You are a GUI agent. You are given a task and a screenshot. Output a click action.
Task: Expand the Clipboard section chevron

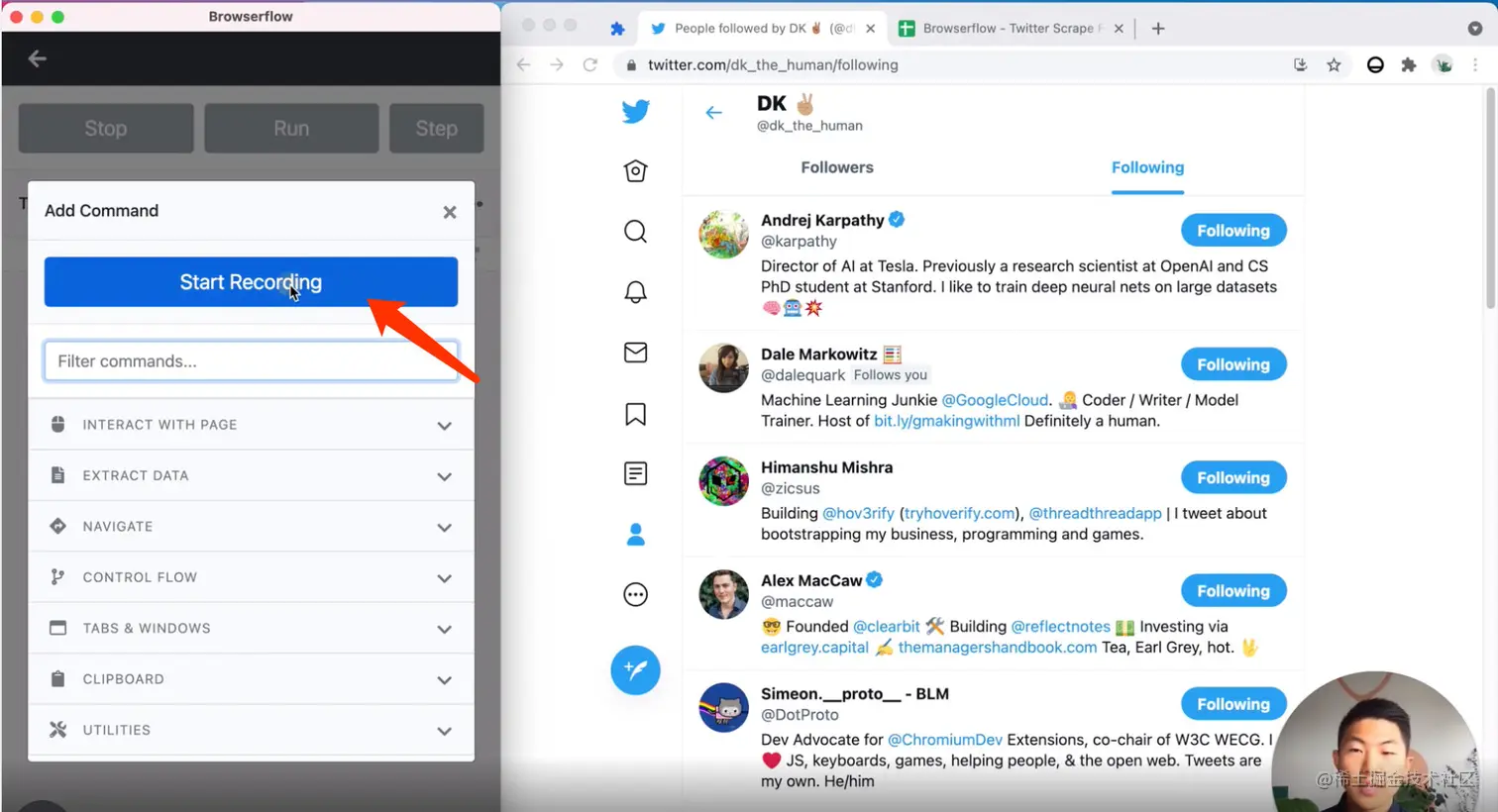click(445, 680)
